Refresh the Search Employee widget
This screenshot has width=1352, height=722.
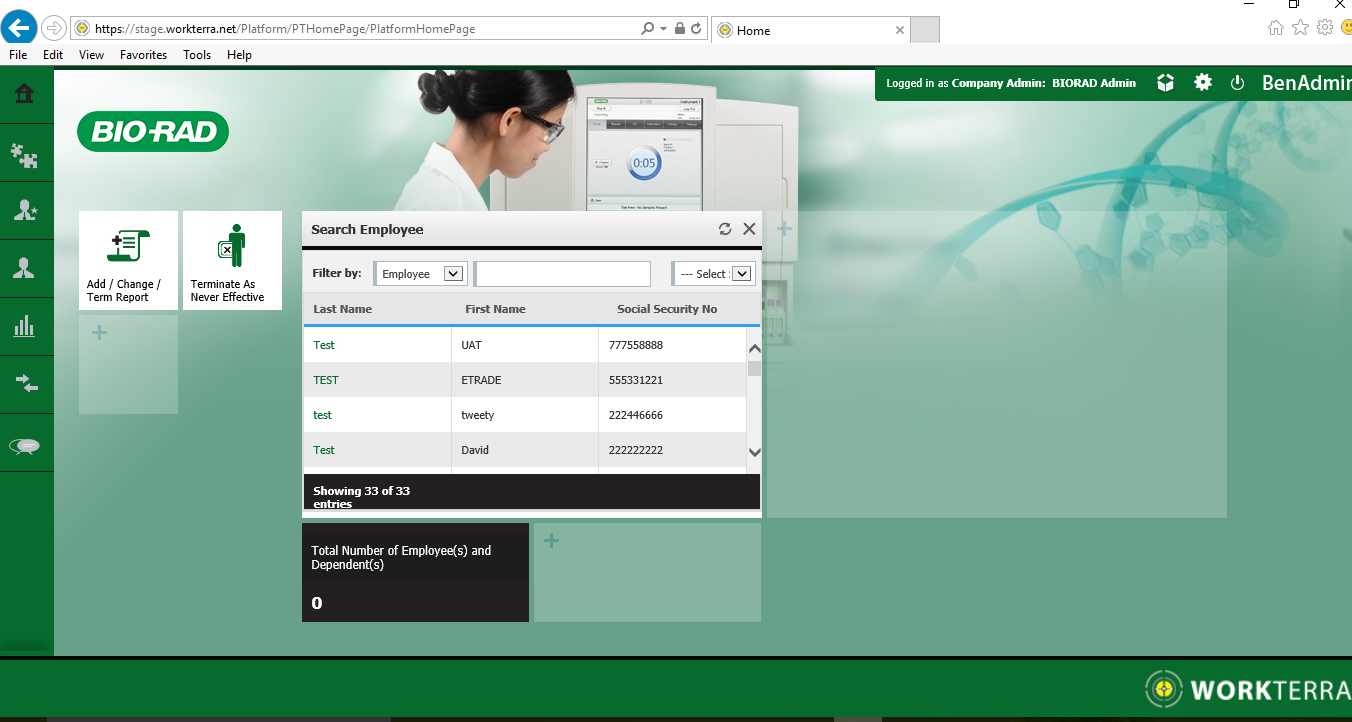pyautogui.click(x=725, y=229)
